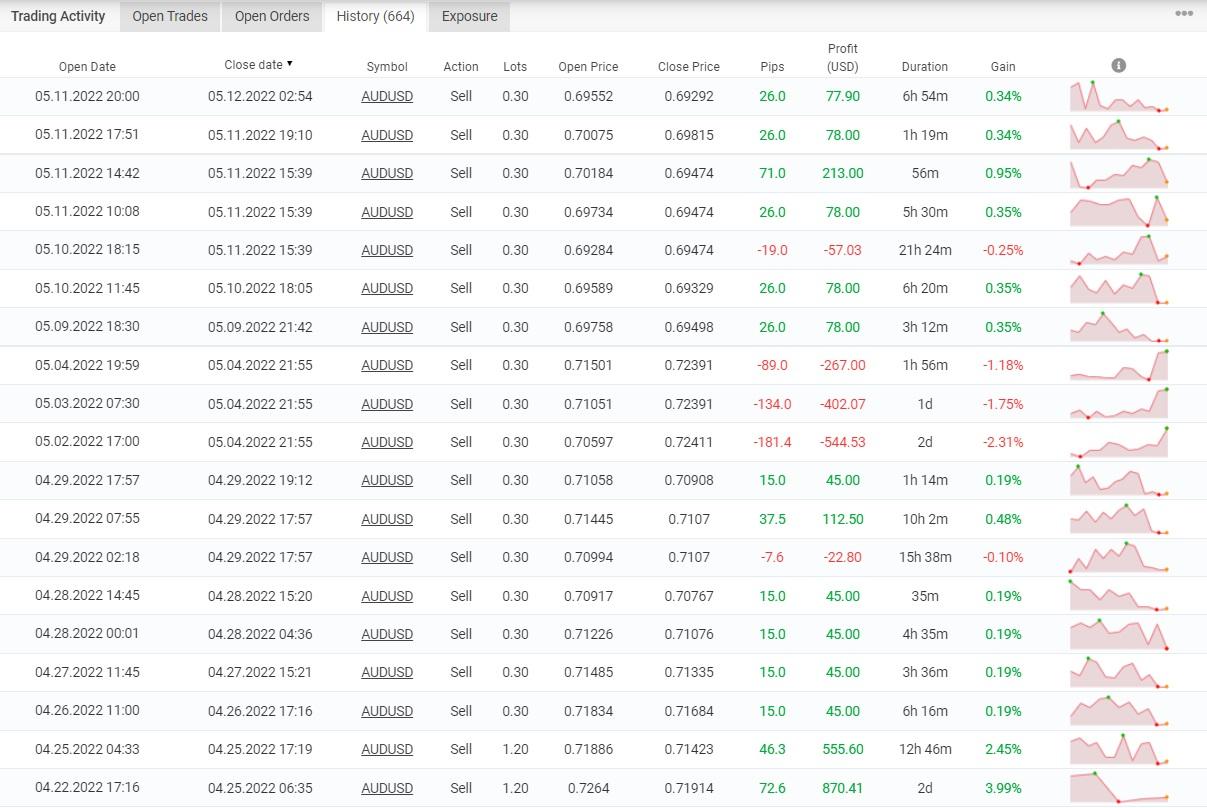View sparkline chart for 05.09.2022 18:30 trade

[1119, 327]
